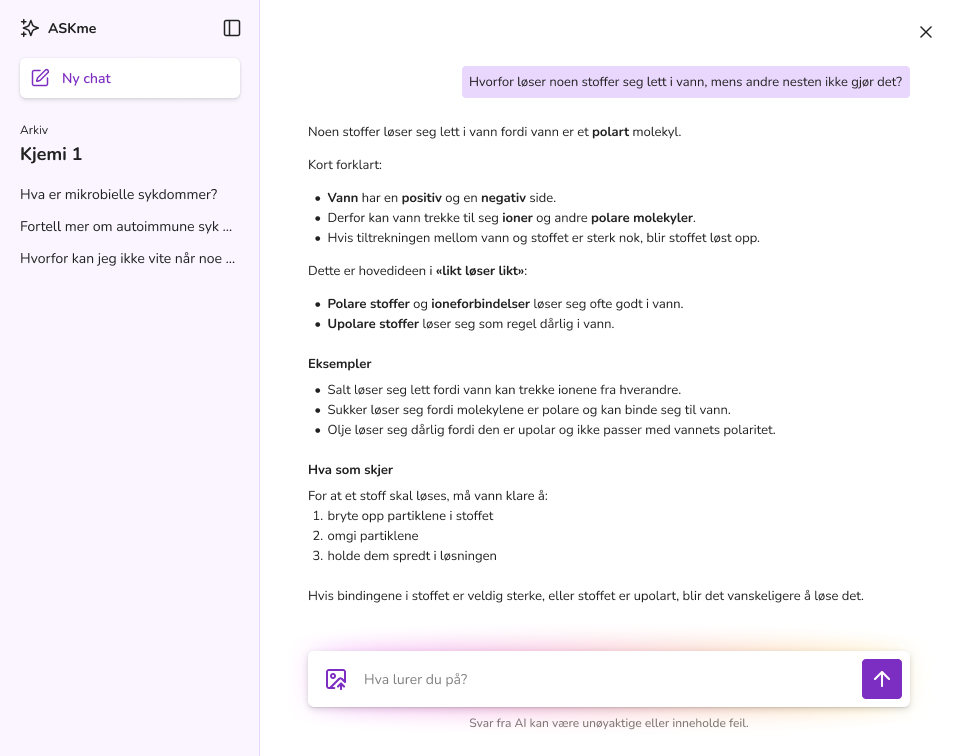
Task: Start a new conversation with Ny chat
Action: pyautogui.click(x=130, y=77)
